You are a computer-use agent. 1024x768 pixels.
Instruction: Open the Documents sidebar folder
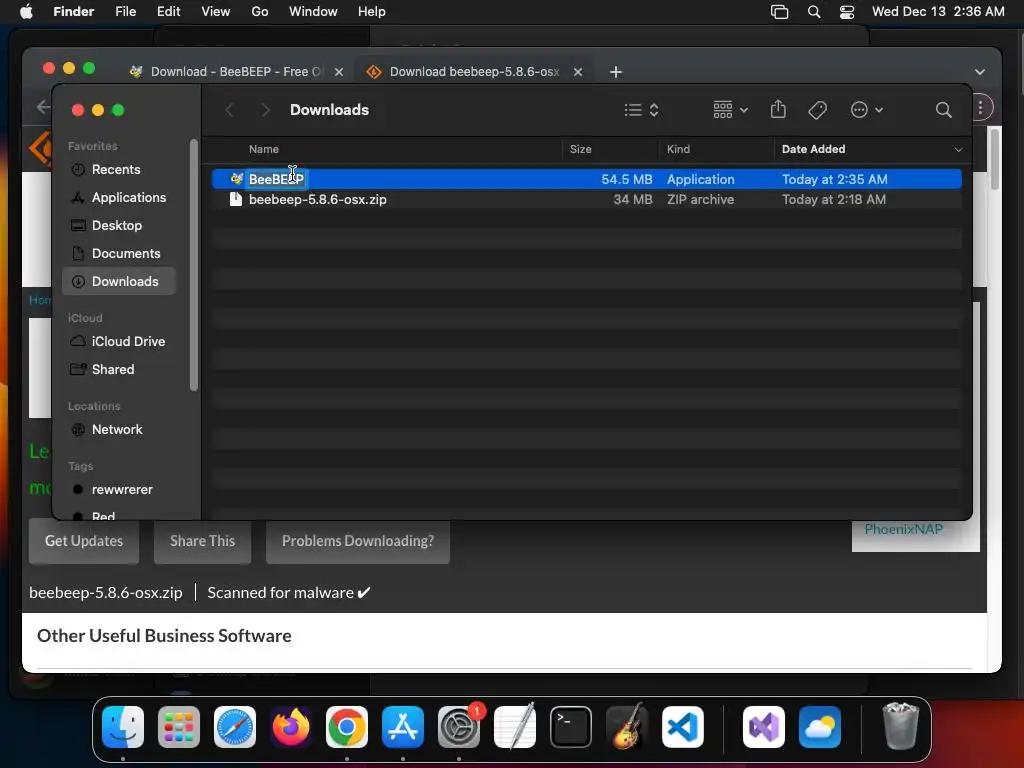tap(125, 253)
